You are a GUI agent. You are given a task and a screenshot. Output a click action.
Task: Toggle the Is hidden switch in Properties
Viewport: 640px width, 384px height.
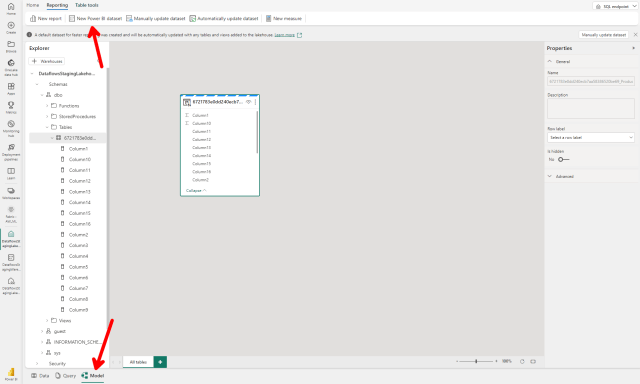pyautogui.click(x=563, y=160)
